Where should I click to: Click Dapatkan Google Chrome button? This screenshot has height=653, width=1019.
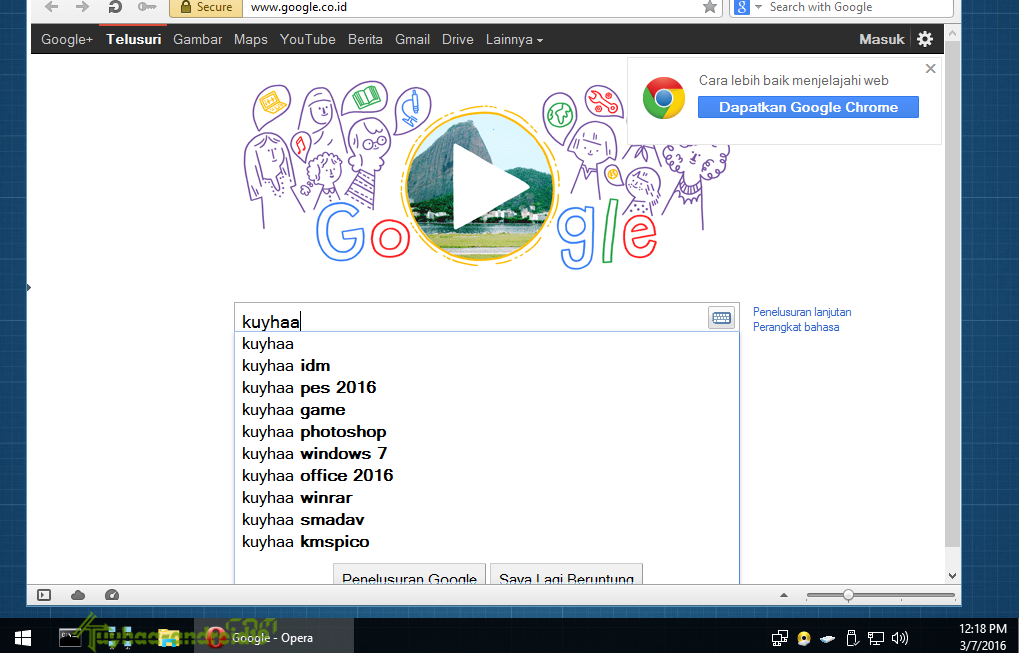click(808, 107)
